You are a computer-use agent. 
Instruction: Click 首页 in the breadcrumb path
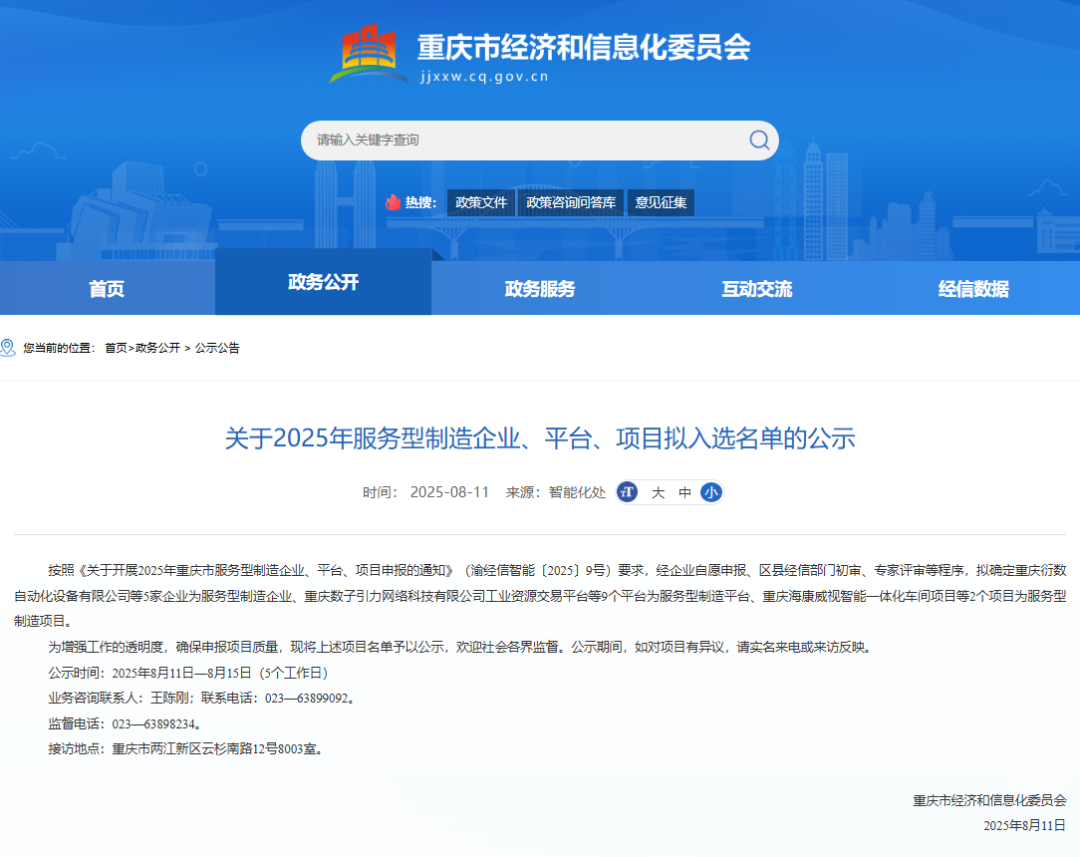point(116,348)
